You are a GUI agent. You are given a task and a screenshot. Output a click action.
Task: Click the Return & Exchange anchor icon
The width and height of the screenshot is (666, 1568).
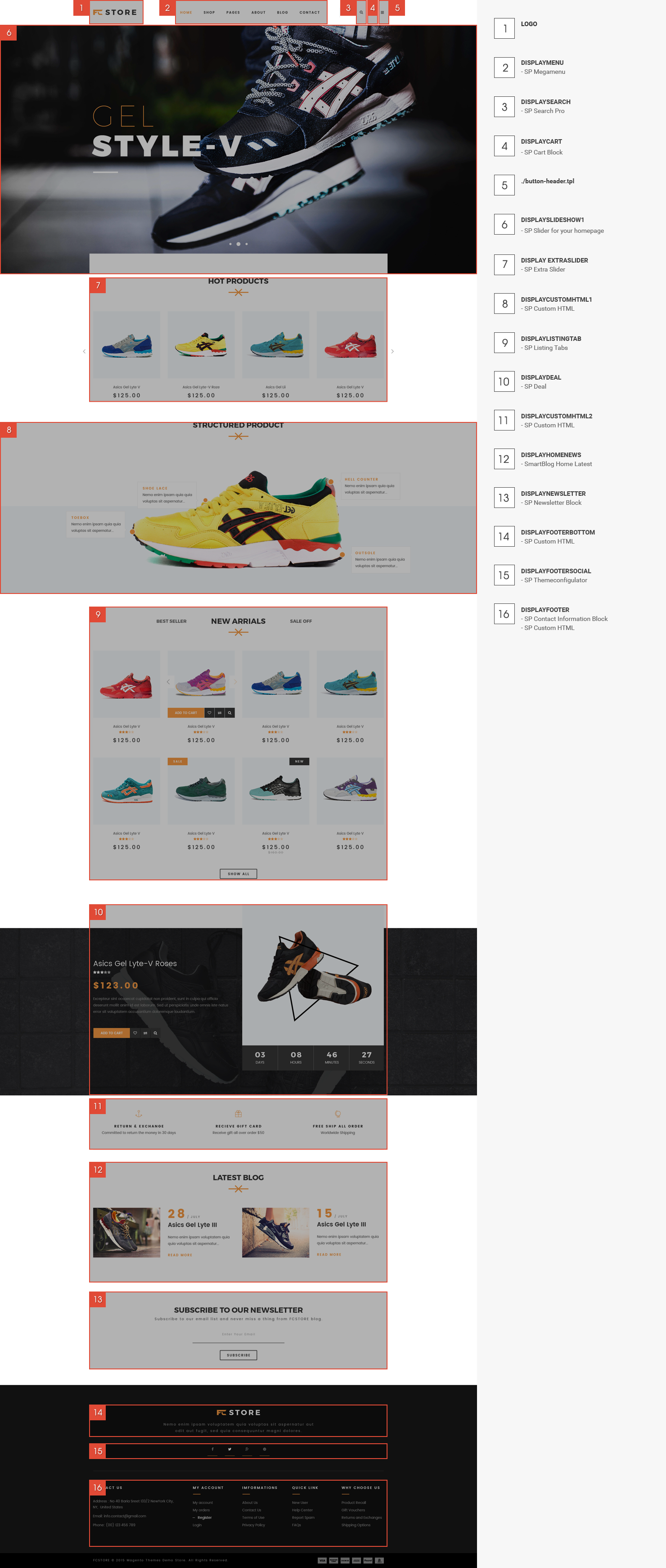point(139,1114)
